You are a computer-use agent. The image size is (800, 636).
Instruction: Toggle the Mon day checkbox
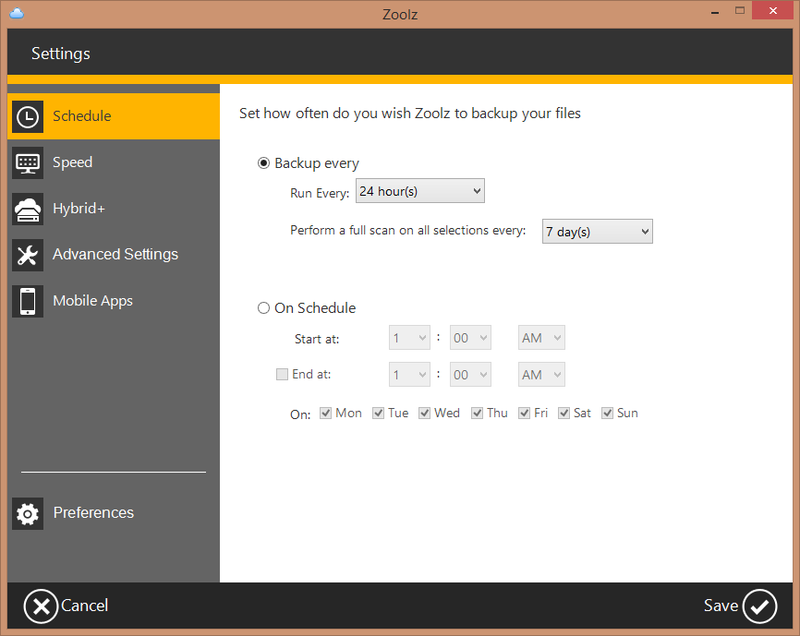pos(326,413)
